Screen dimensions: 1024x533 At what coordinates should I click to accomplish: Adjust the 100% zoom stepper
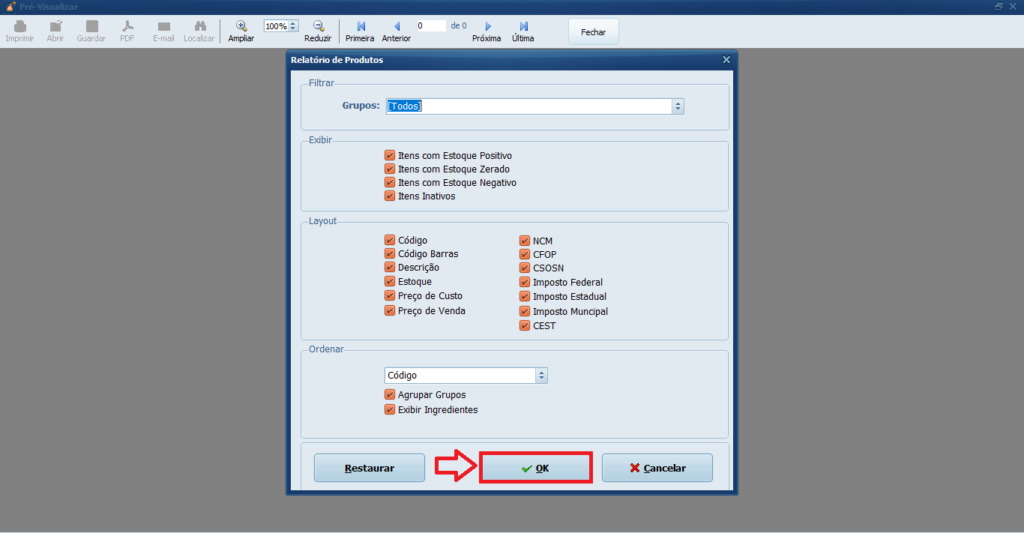point(293,26)
